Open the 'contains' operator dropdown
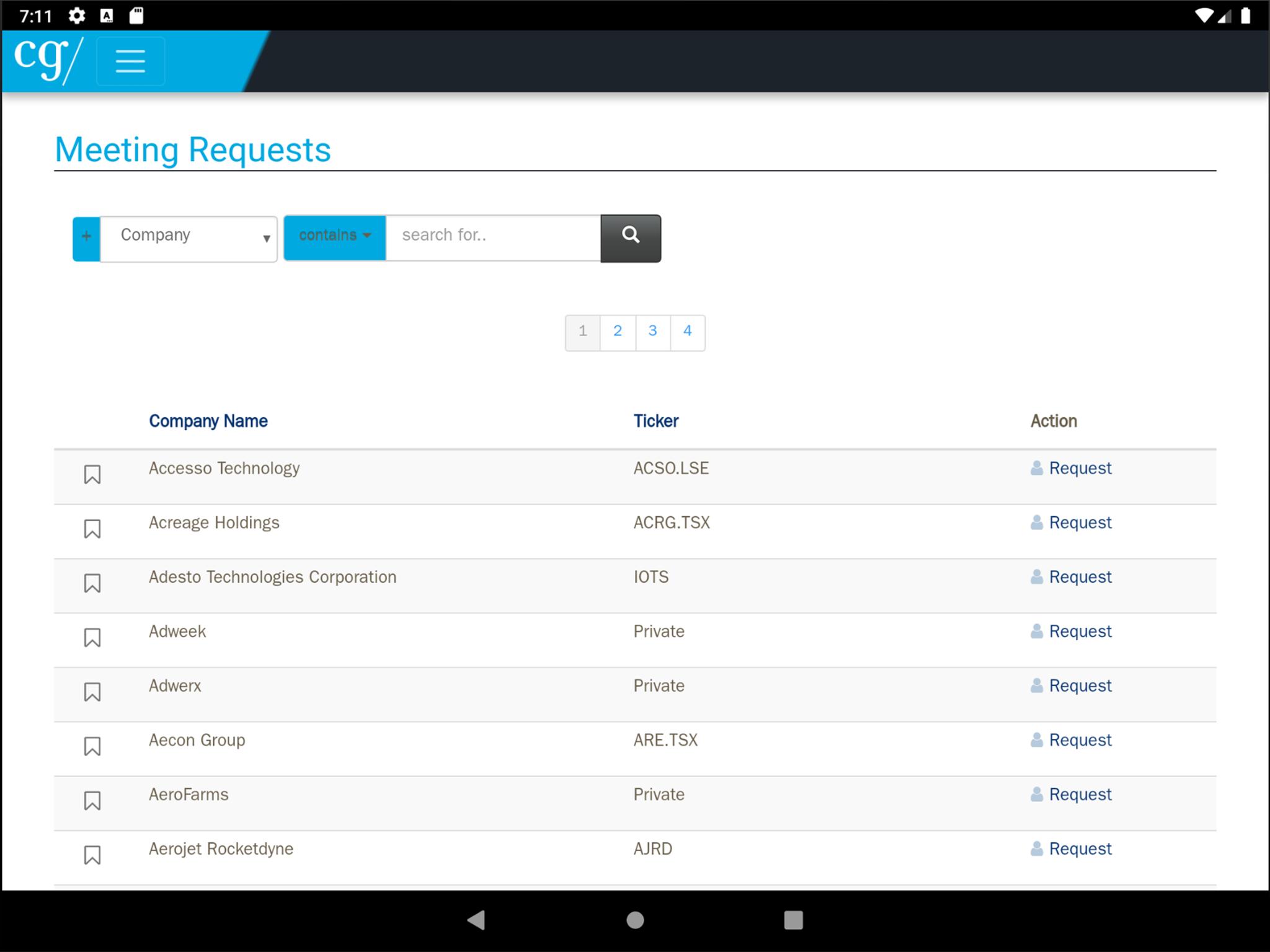The image size is (1270, 952). [335, 238]
